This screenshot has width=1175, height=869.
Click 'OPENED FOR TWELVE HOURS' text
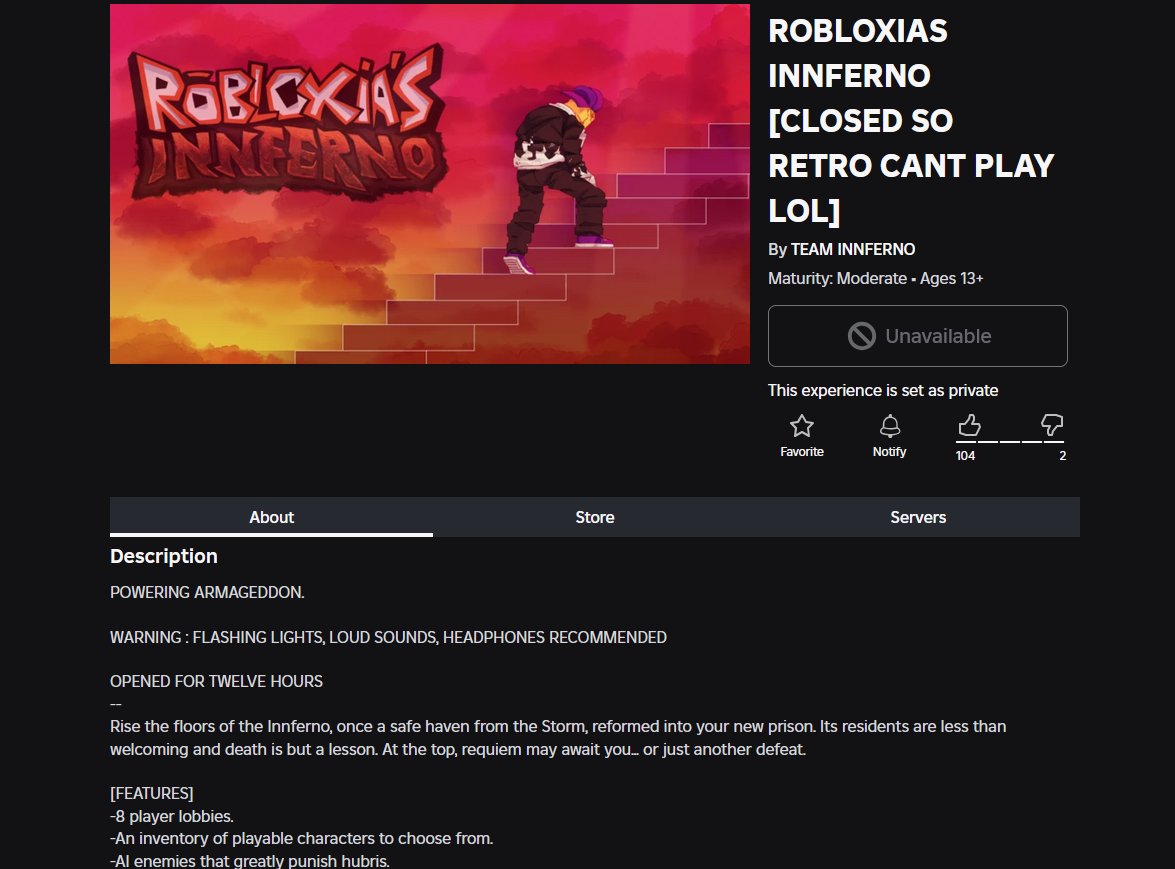pyautogui.click(x=216, y=681)
